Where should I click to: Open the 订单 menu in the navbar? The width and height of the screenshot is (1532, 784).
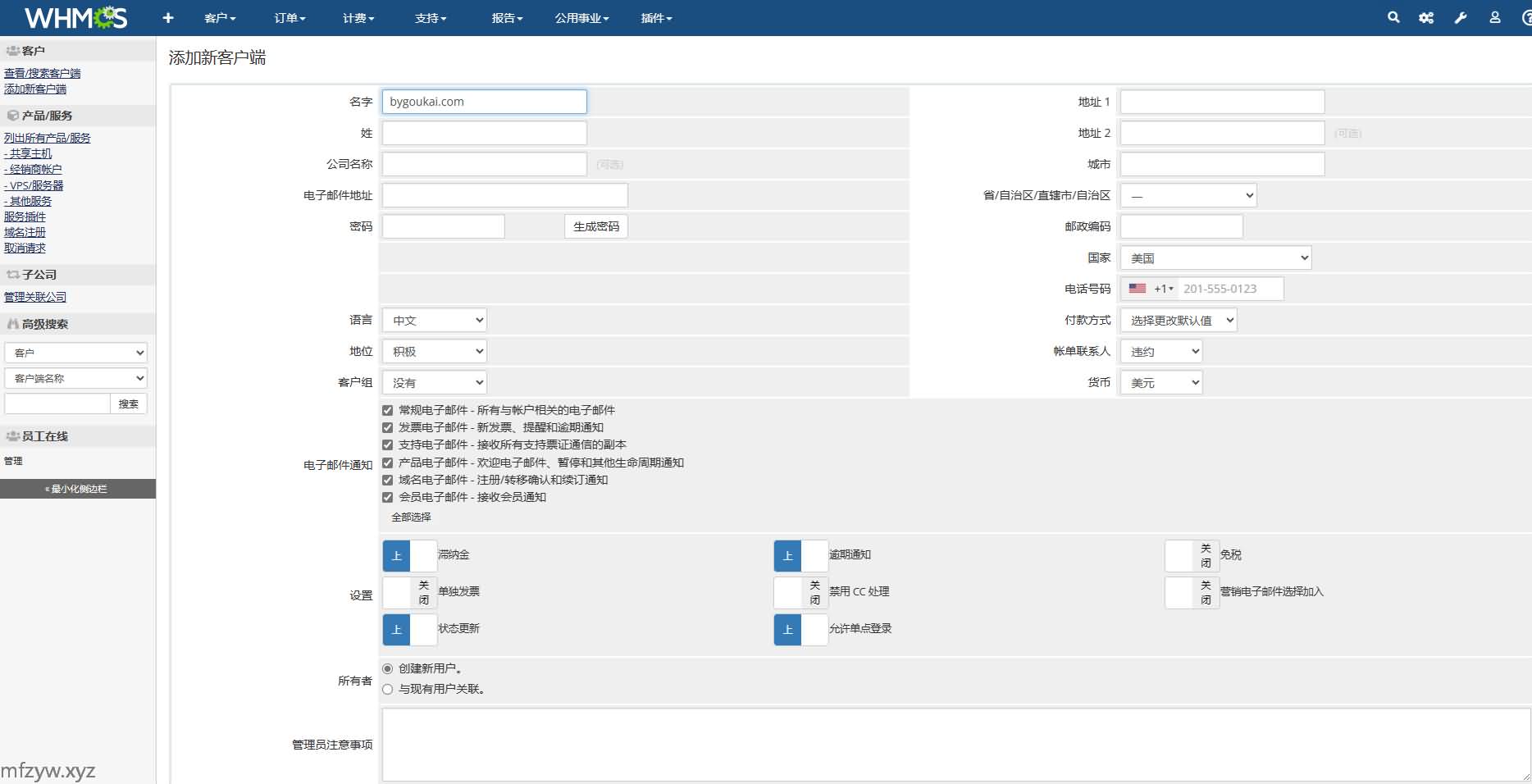[x=290, y=18]
